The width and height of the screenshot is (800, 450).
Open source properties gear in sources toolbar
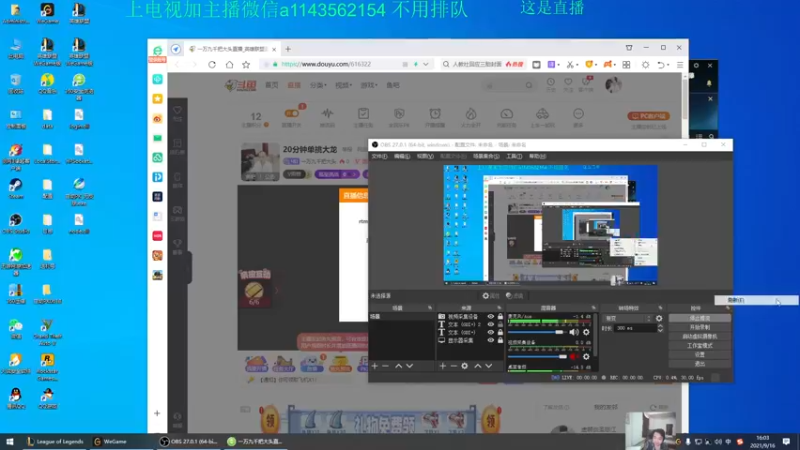(x=464, y=366)
